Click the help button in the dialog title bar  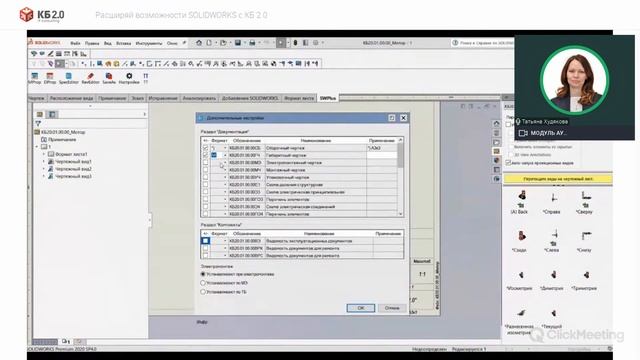(x=392, y=118)
